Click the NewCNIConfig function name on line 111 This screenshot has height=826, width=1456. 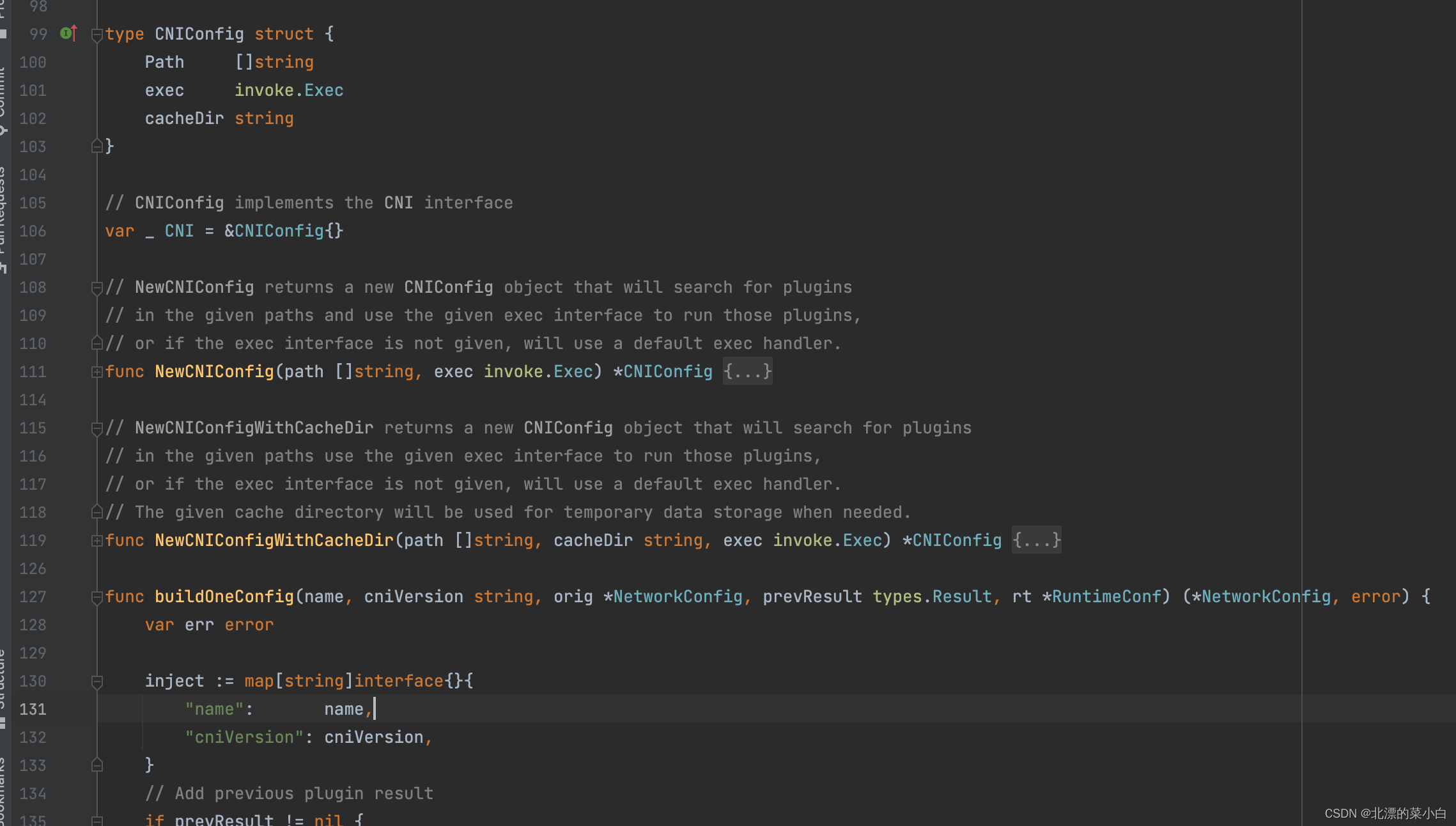point(214,371)
